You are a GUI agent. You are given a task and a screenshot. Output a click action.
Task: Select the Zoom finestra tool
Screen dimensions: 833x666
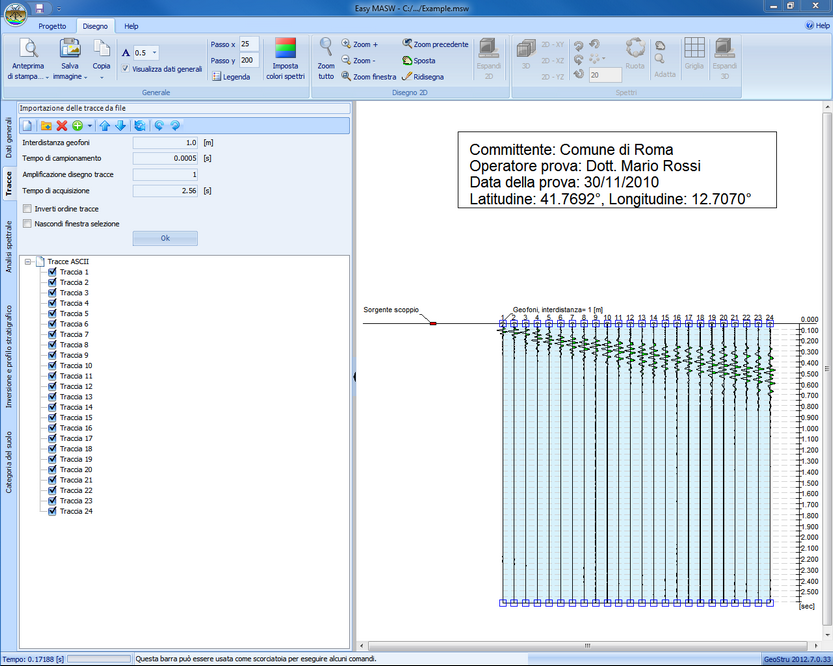[369, 77]
